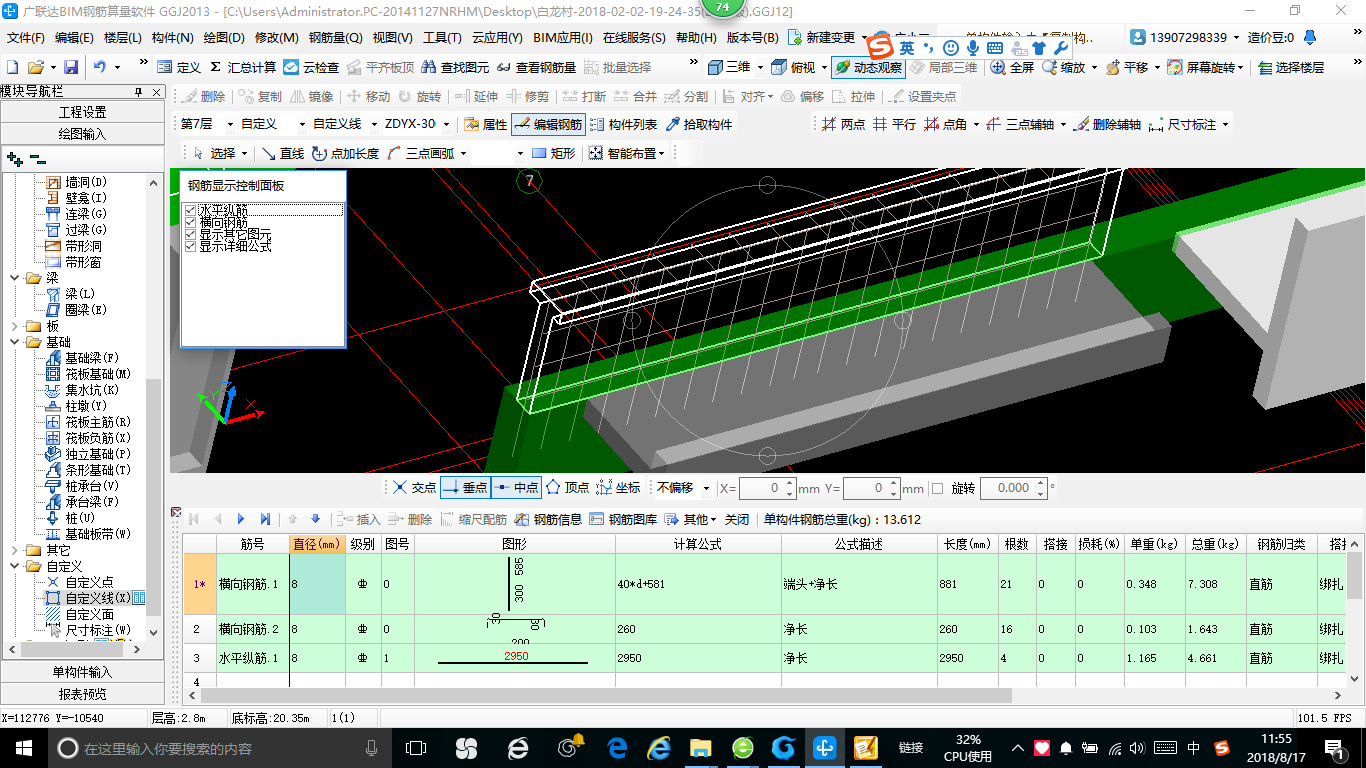Toggle 顶点 vertex snap
This screenshot has width=1366, height=768.
point(567,487)
